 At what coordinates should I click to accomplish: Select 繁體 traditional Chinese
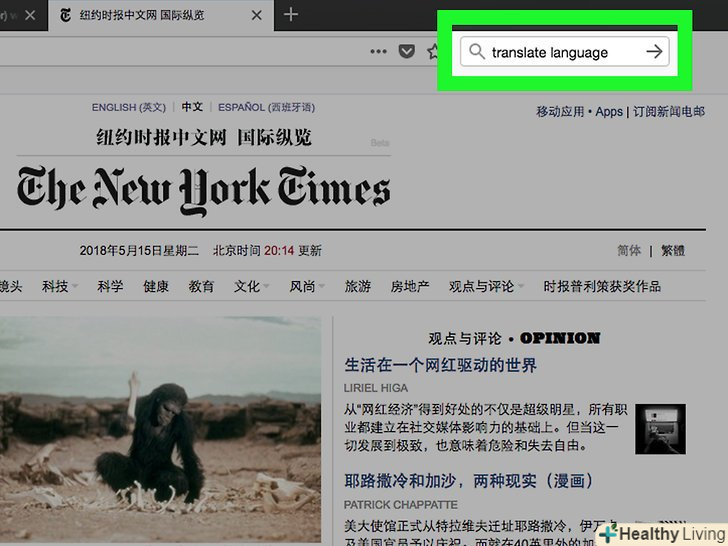[673, 251]
